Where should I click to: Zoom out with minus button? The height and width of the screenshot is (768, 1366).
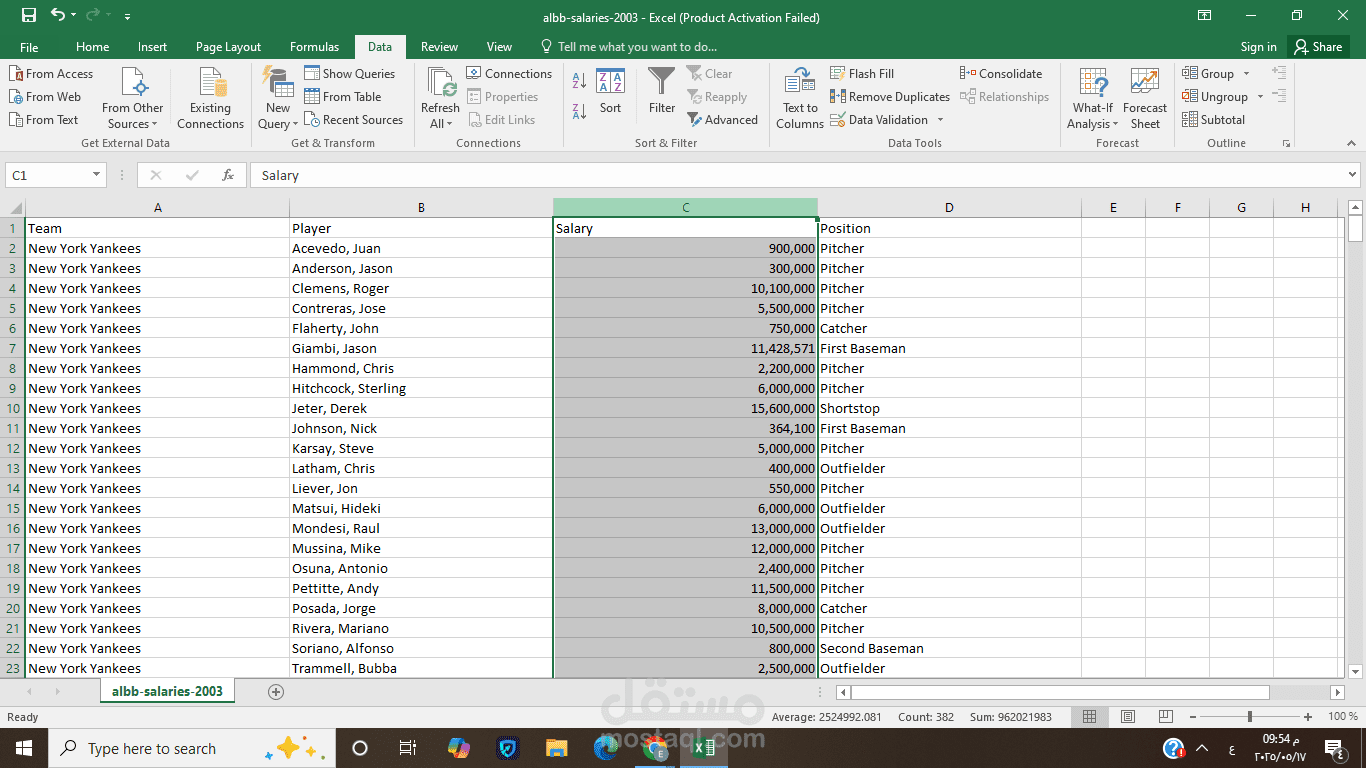coord(1192,717)
